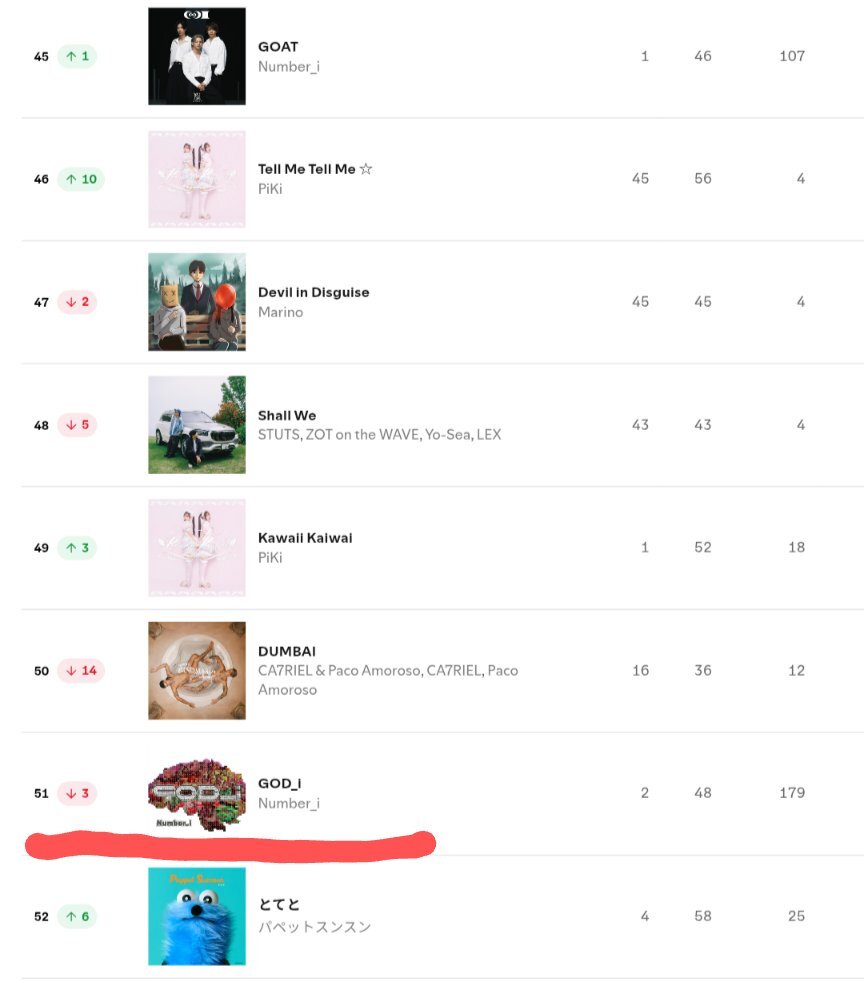Click the down 5 badge beside rank 48
This screenshot has height=982, width=864.
pyautogui.click(x=78, y=425)
